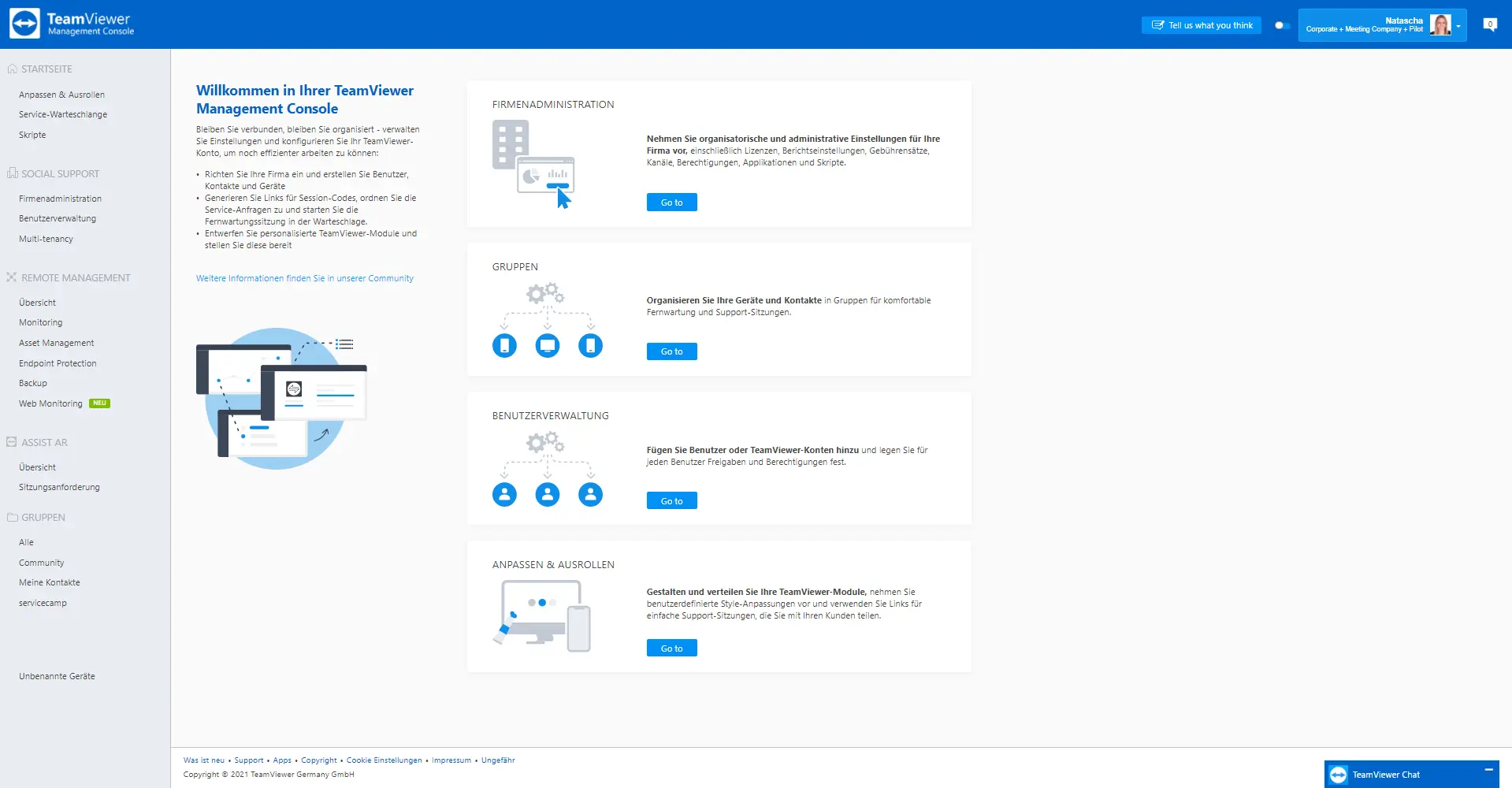Click Go to in the Gruppen card
The height and width of the screenshot is (788, 1512).
point(672,351)
